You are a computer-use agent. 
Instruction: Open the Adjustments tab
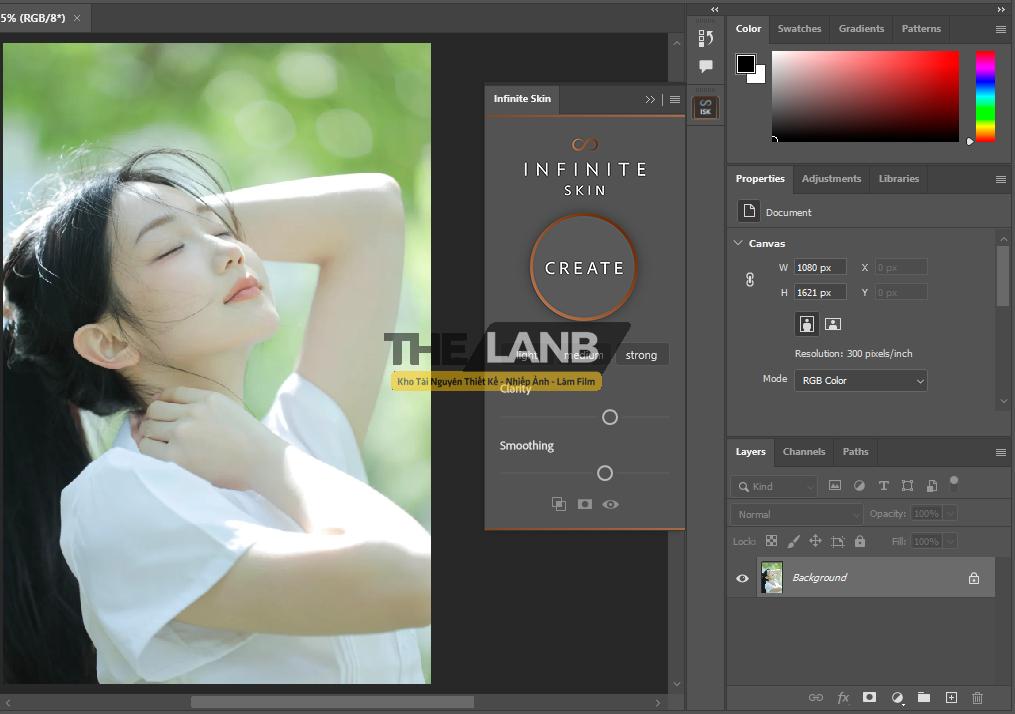point(831,179)
